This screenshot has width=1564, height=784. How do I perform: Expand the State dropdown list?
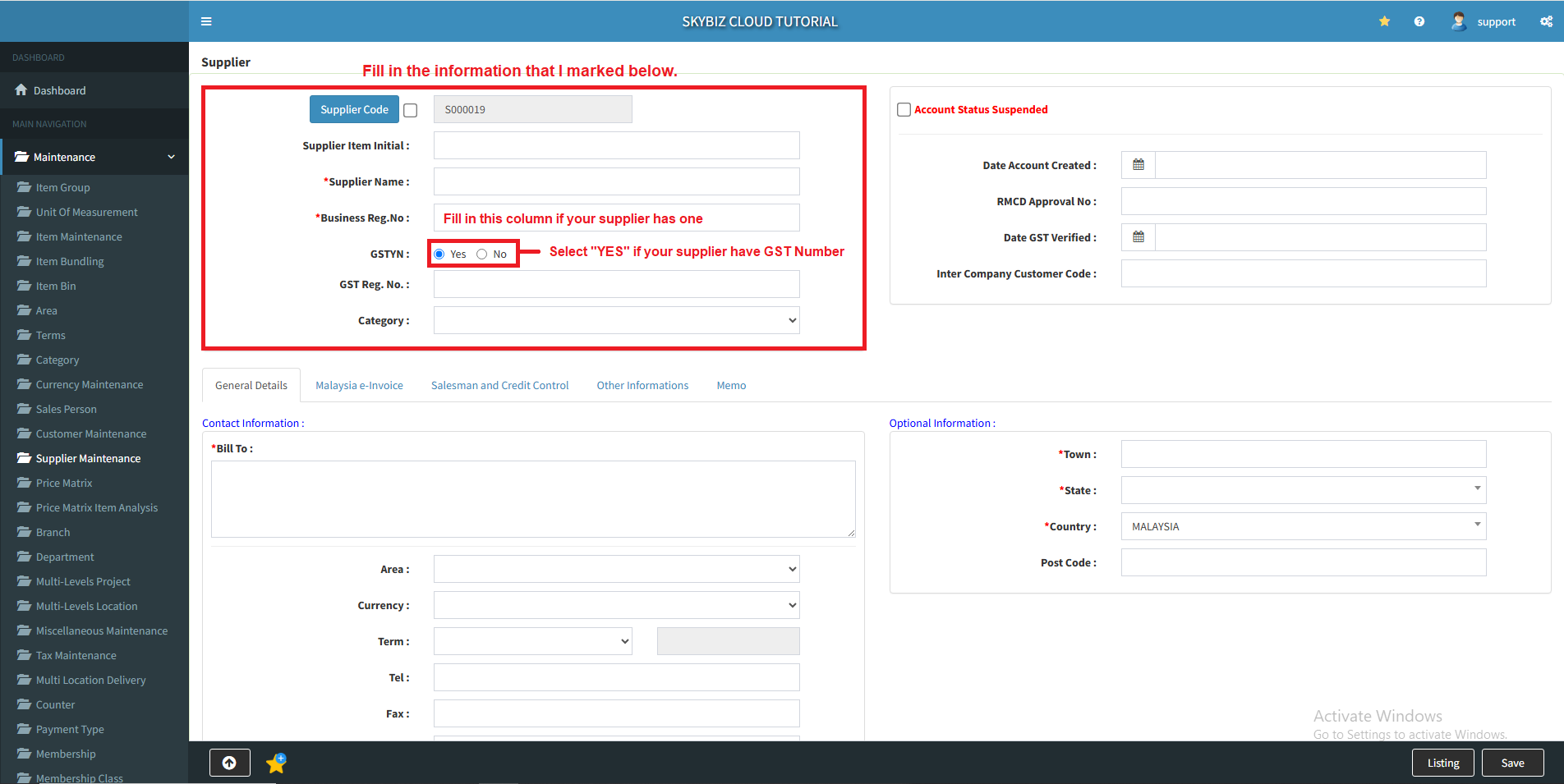pos(1303,490)
